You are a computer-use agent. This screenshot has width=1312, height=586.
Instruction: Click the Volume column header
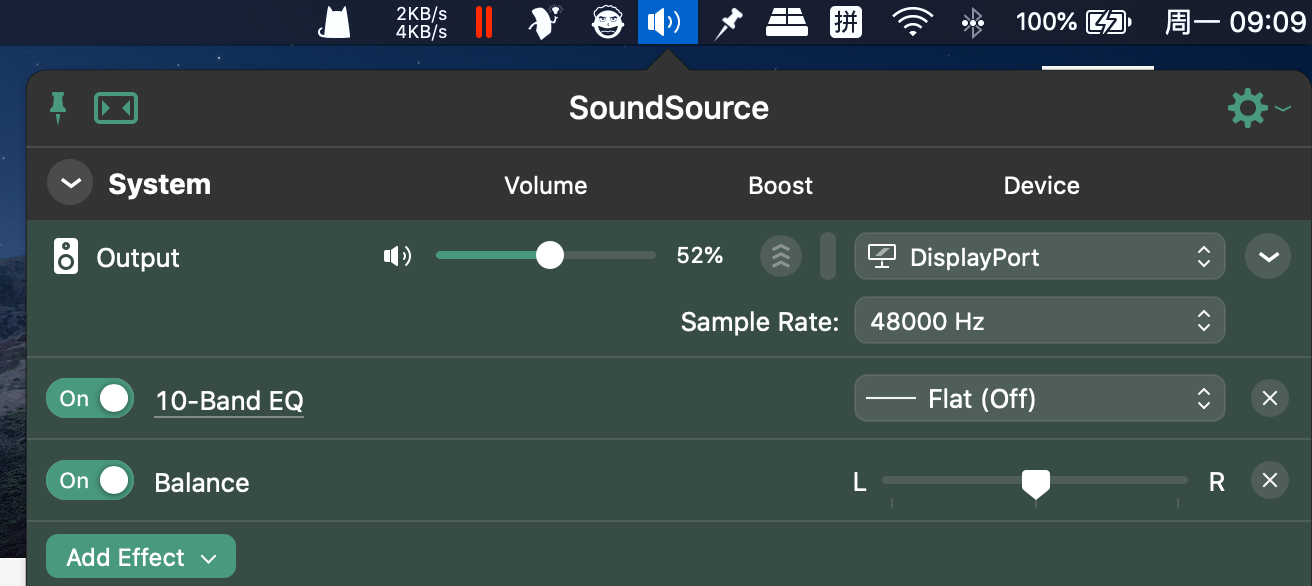546,185
